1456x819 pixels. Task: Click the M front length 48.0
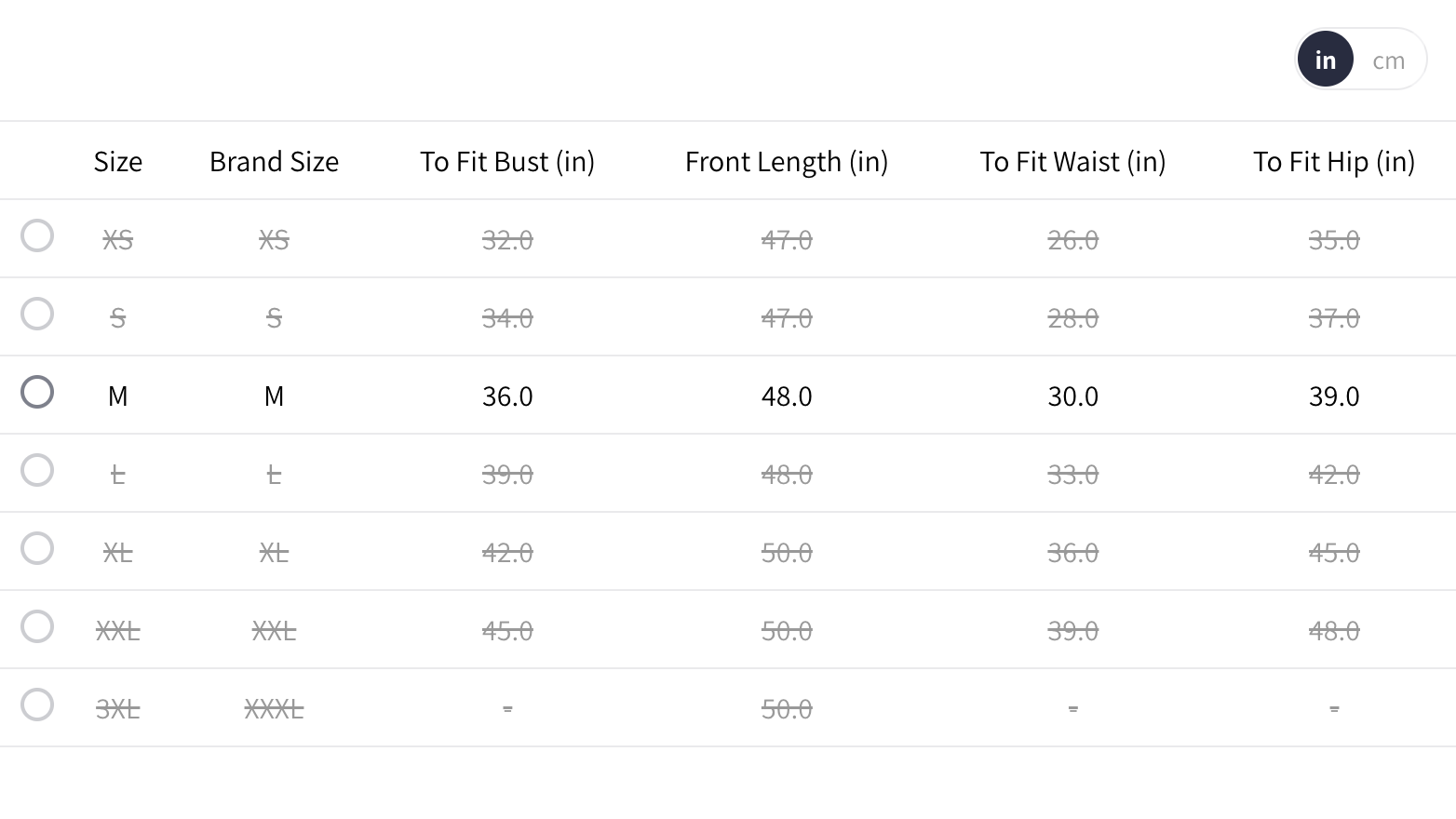click(787, 396)
